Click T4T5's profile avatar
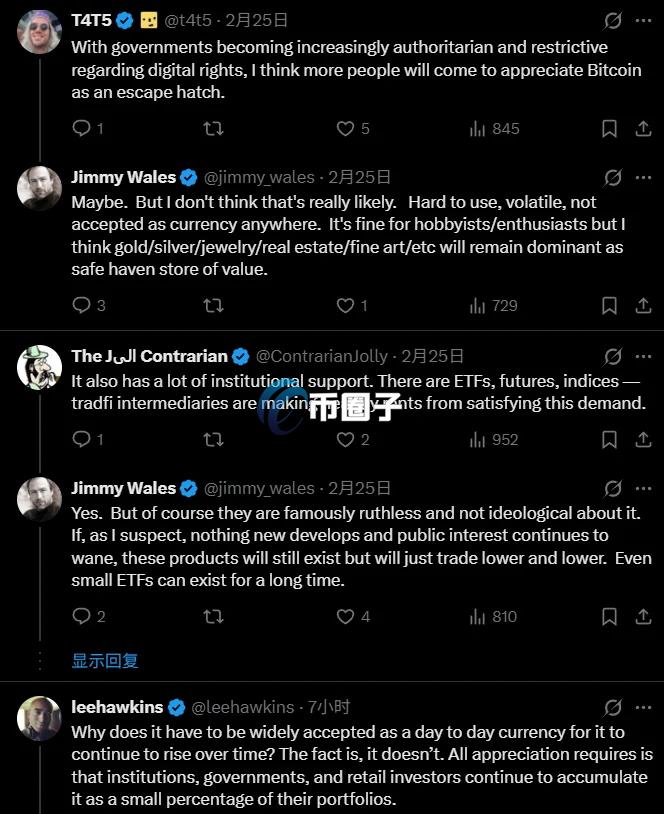This screenshot has width=664, height=814. tap(40, 30)
